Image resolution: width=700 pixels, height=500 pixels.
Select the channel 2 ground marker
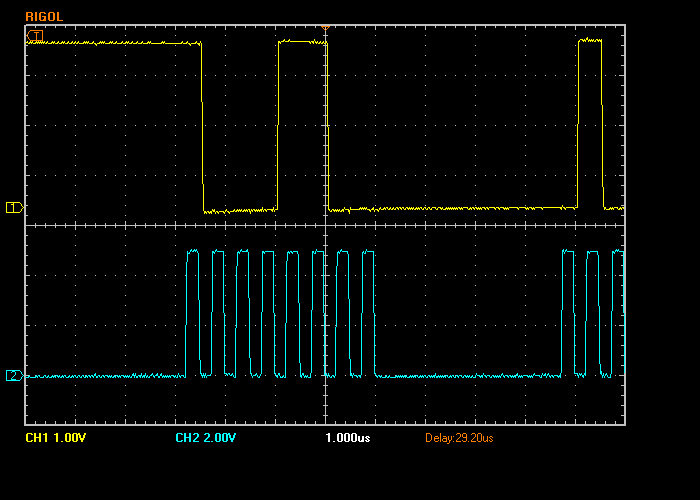(x=14, y=376)
